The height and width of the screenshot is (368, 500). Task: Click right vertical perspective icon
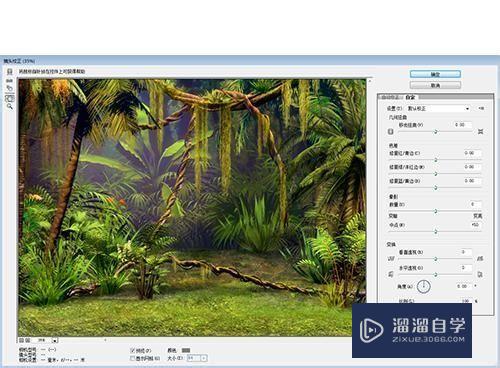(x=480, y=259)
